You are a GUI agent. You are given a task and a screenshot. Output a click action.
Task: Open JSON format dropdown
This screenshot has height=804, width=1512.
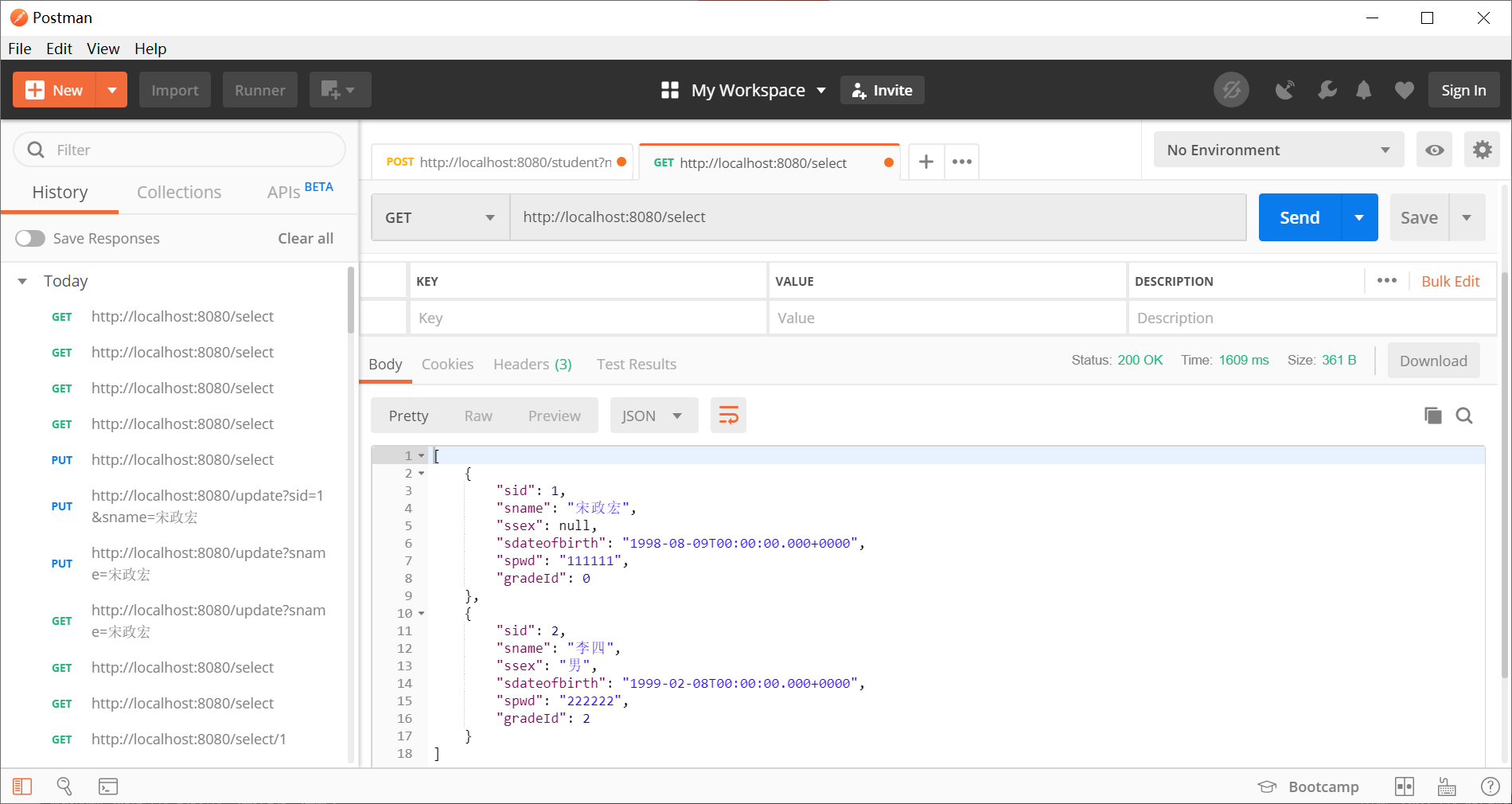(653, 416)
